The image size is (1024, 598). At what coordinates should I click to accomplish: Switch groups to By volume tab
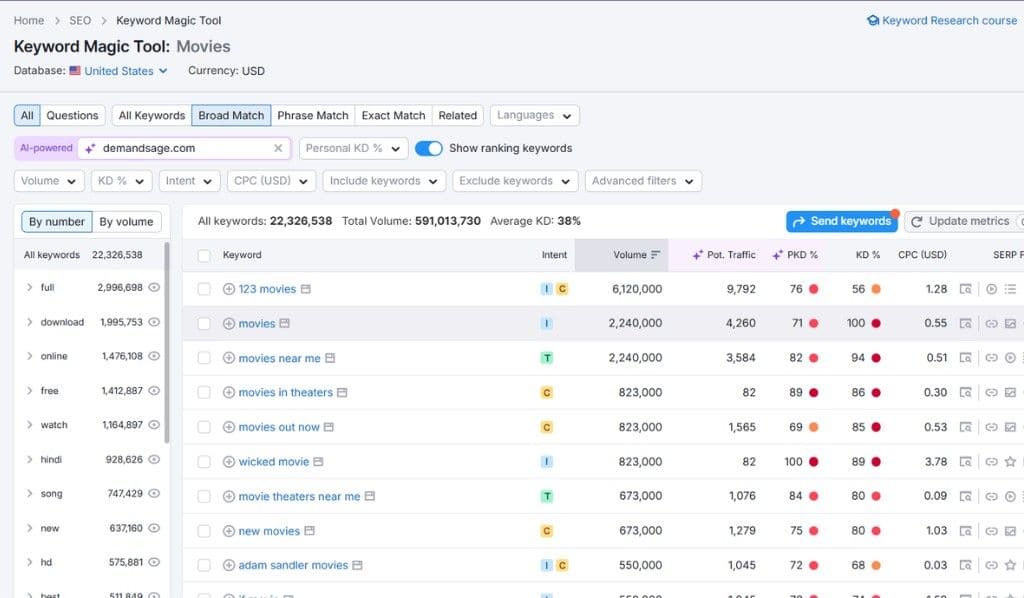[126, 222]
